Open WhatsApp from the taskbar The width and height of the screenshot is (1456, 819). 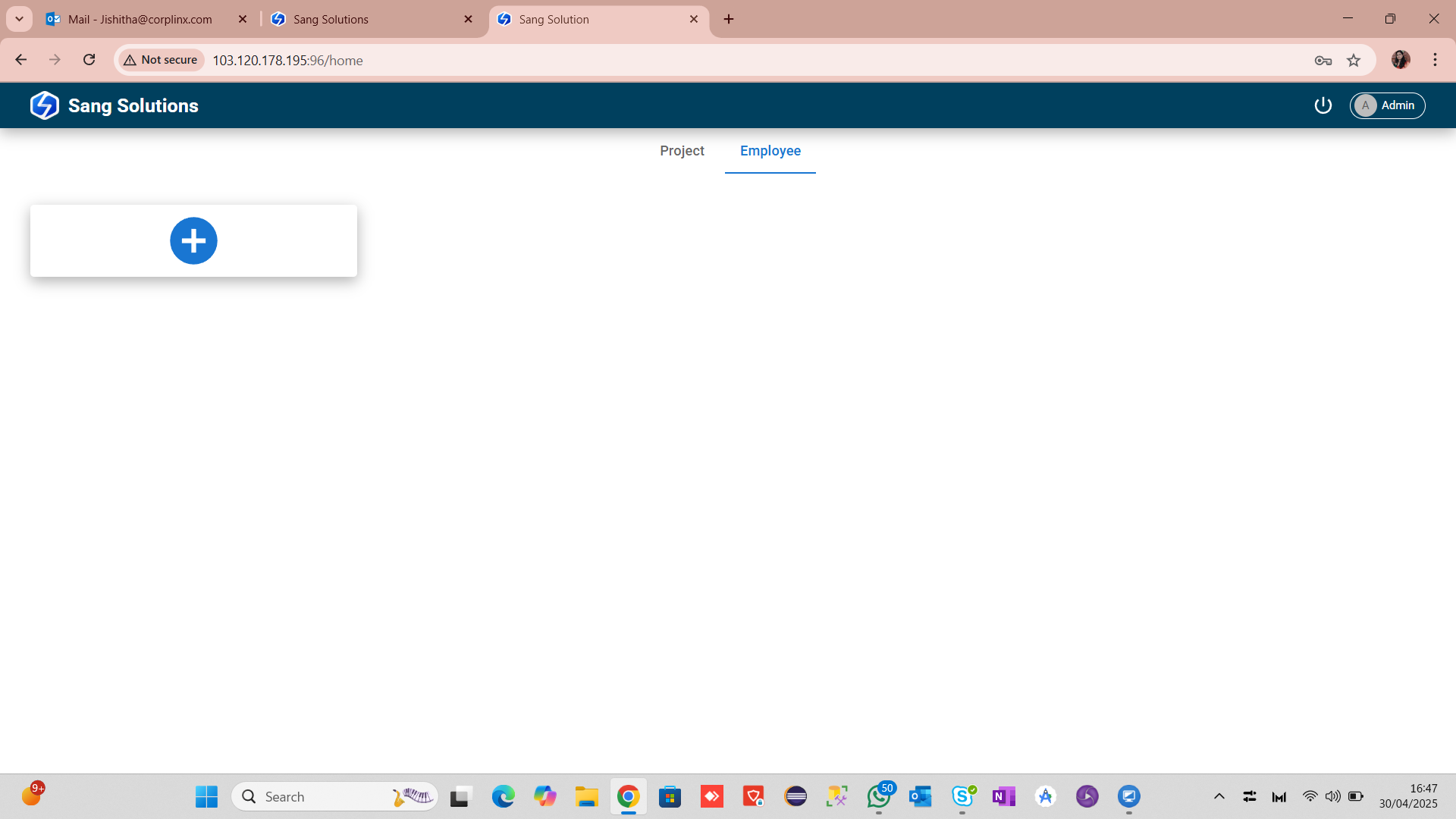pos(879,796)
